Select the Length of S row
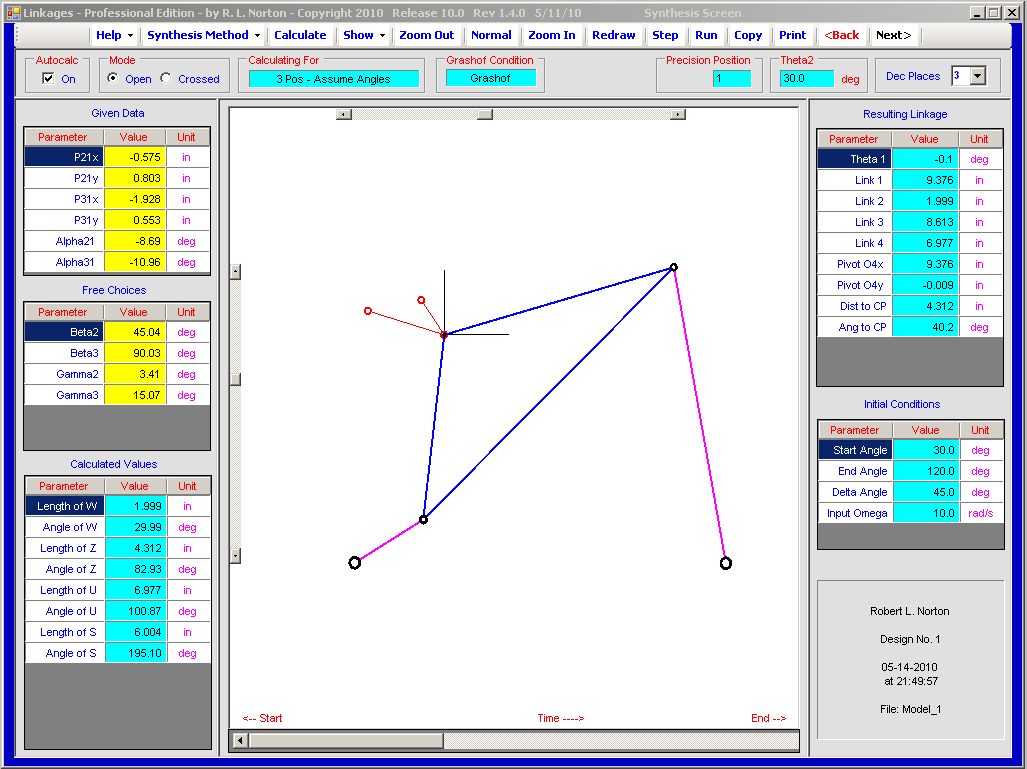The image size is (1027, 769). coord(118,632)
